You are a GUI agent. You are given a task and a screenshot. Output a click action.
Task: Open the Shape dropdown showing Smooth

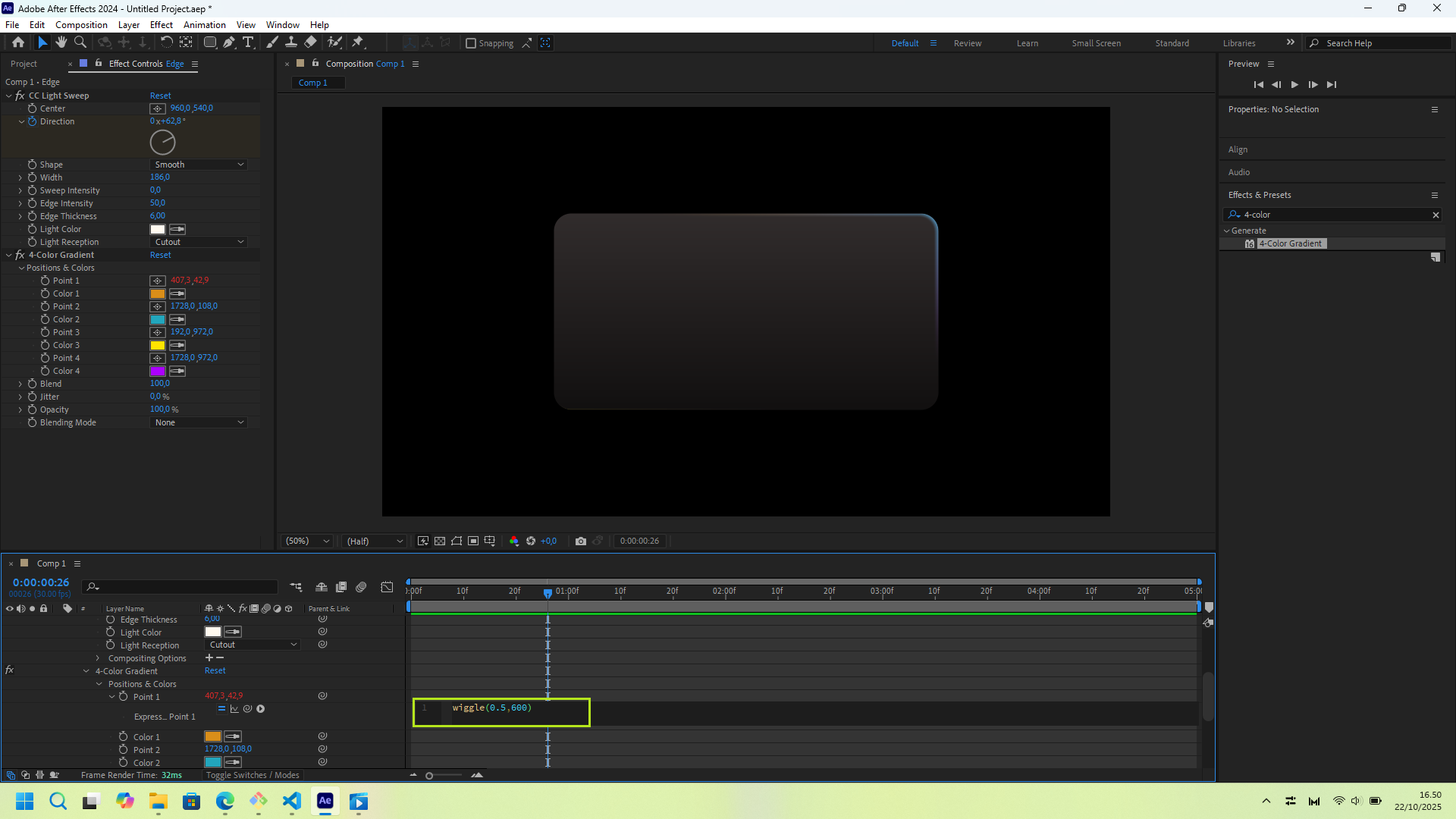point(199,165)
